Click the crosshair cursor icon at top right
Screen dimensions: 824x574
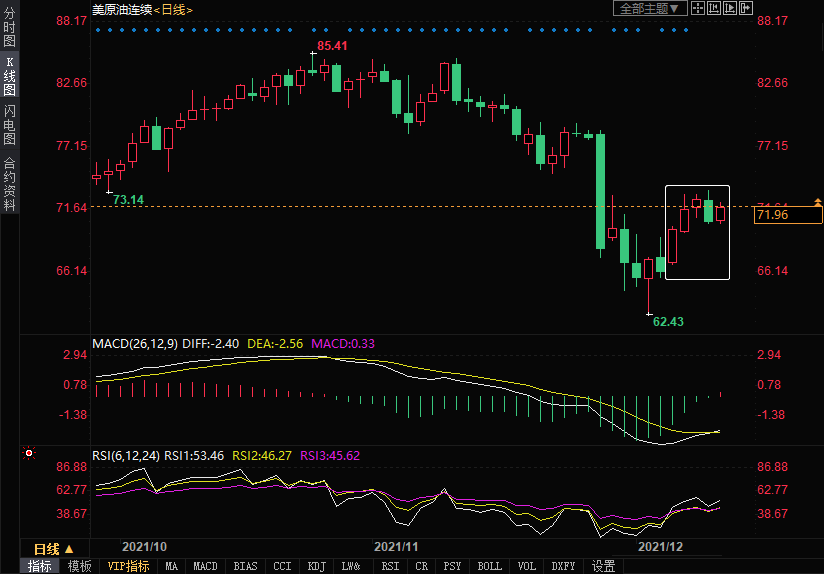pos(697,9)
